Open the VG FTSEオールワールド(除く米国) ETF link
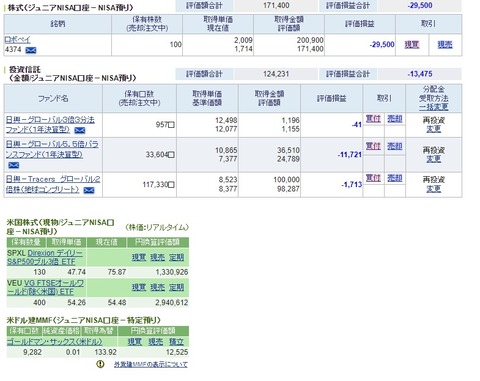Image resolution: width=480 pixels, height=381 pixels. pos(46,287)
